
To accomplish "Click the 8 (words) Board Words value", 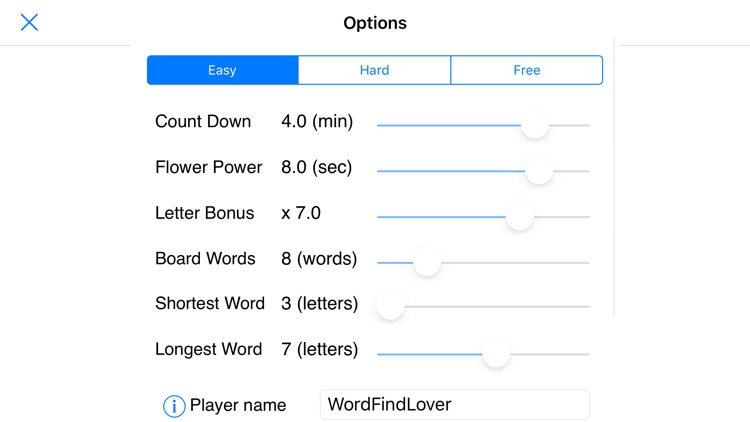I will [319, 259].
